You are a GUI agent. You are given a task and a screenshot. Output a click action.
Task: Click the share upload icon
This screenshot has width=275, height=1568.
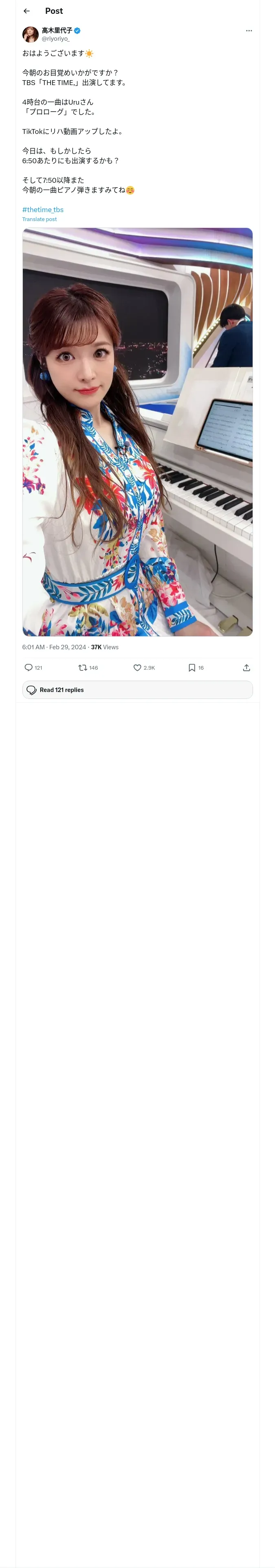[246, 668]
